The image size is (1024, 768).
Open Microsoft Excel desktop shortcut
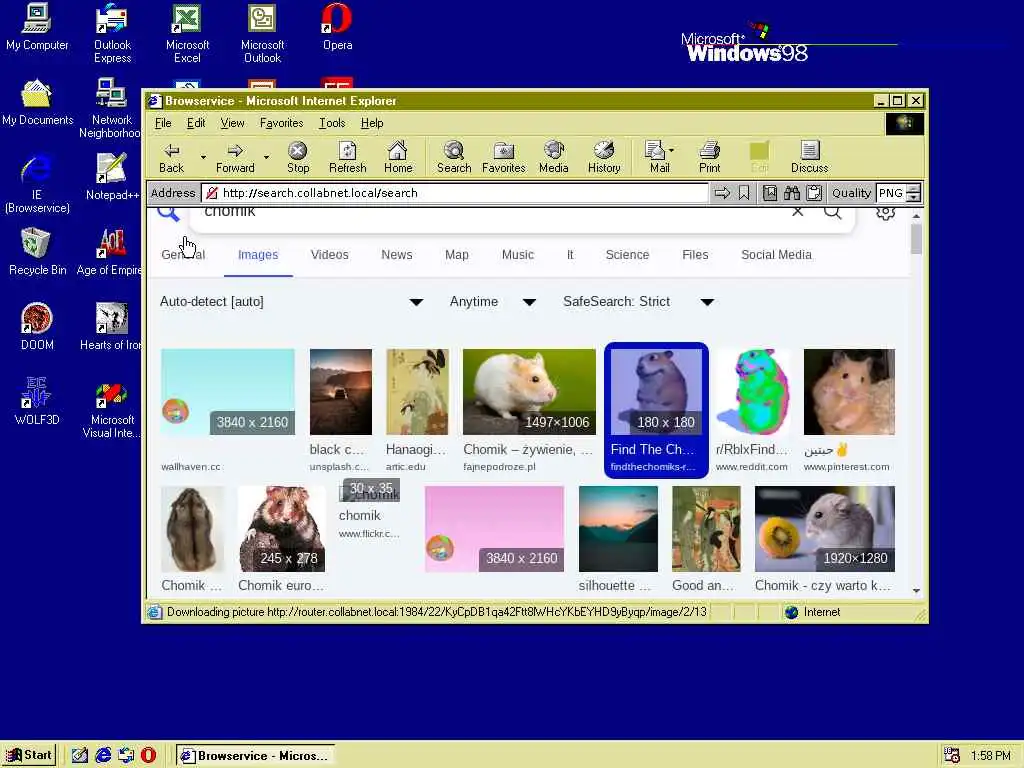coord(187,34)
